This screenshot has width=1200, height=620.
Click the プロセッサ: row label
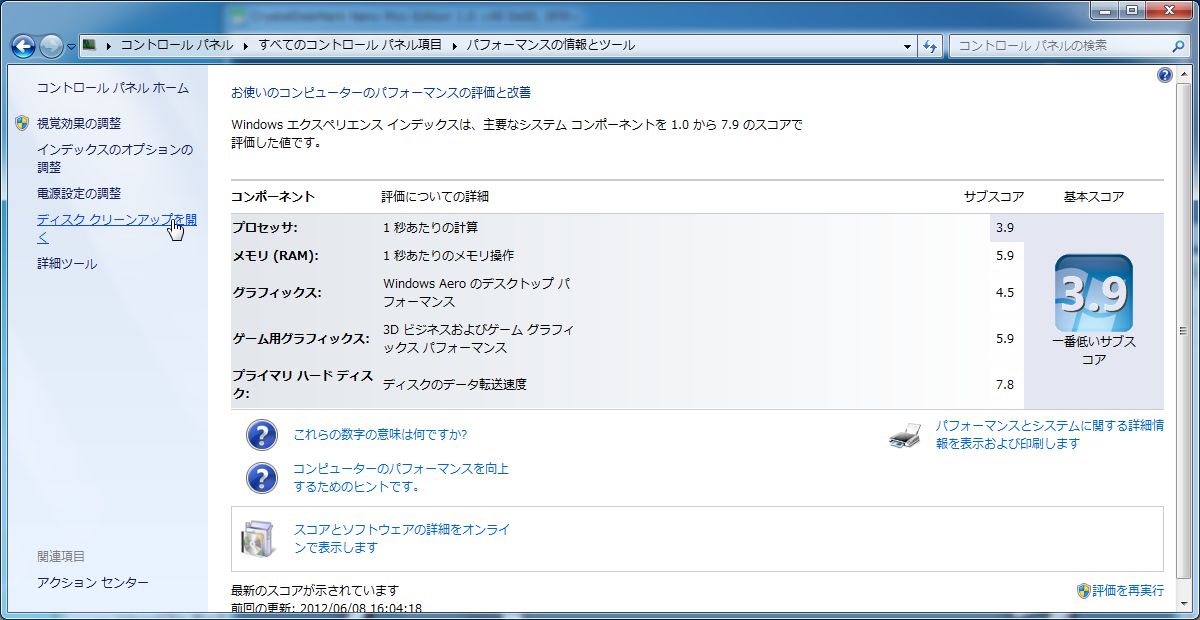coord(265,228)
